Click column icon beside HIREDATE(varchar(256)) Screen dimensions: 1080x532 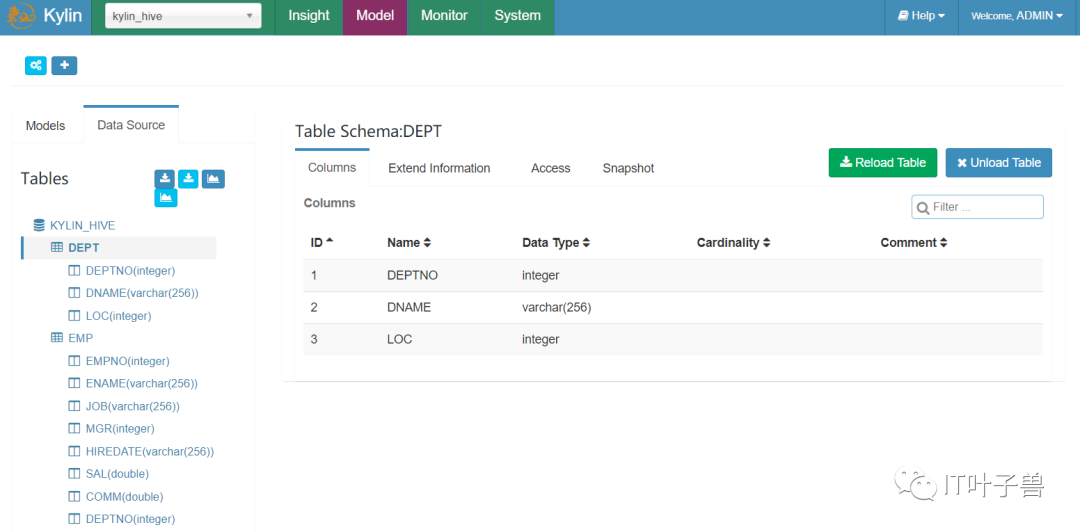[x=74, y=451]
